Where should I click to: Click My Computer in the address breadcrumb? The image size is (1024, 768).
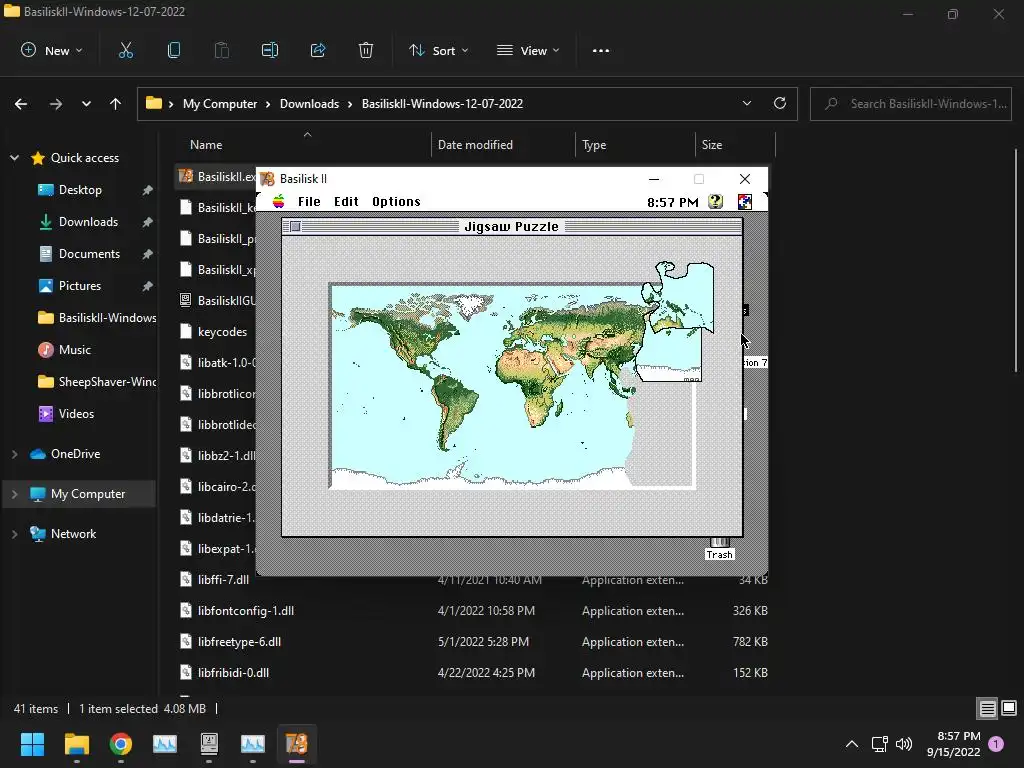click(220, 104)
